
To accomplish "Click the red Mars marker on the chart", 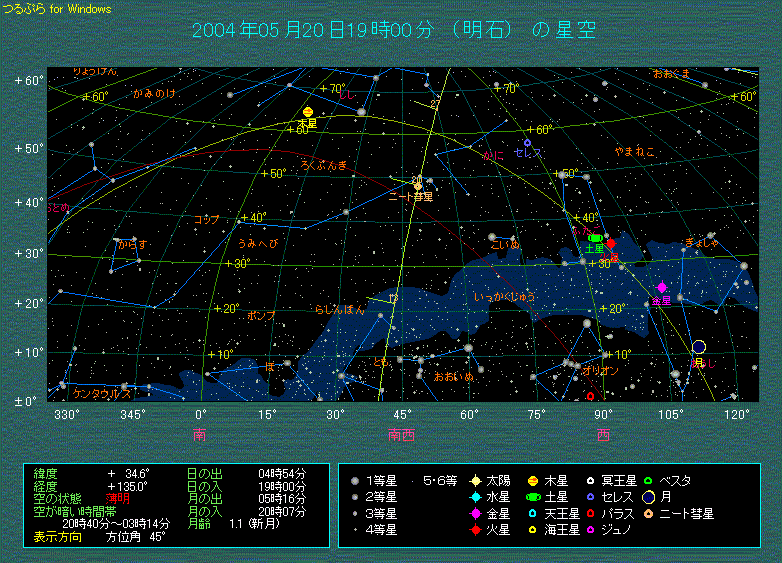I will coord(610,243).
